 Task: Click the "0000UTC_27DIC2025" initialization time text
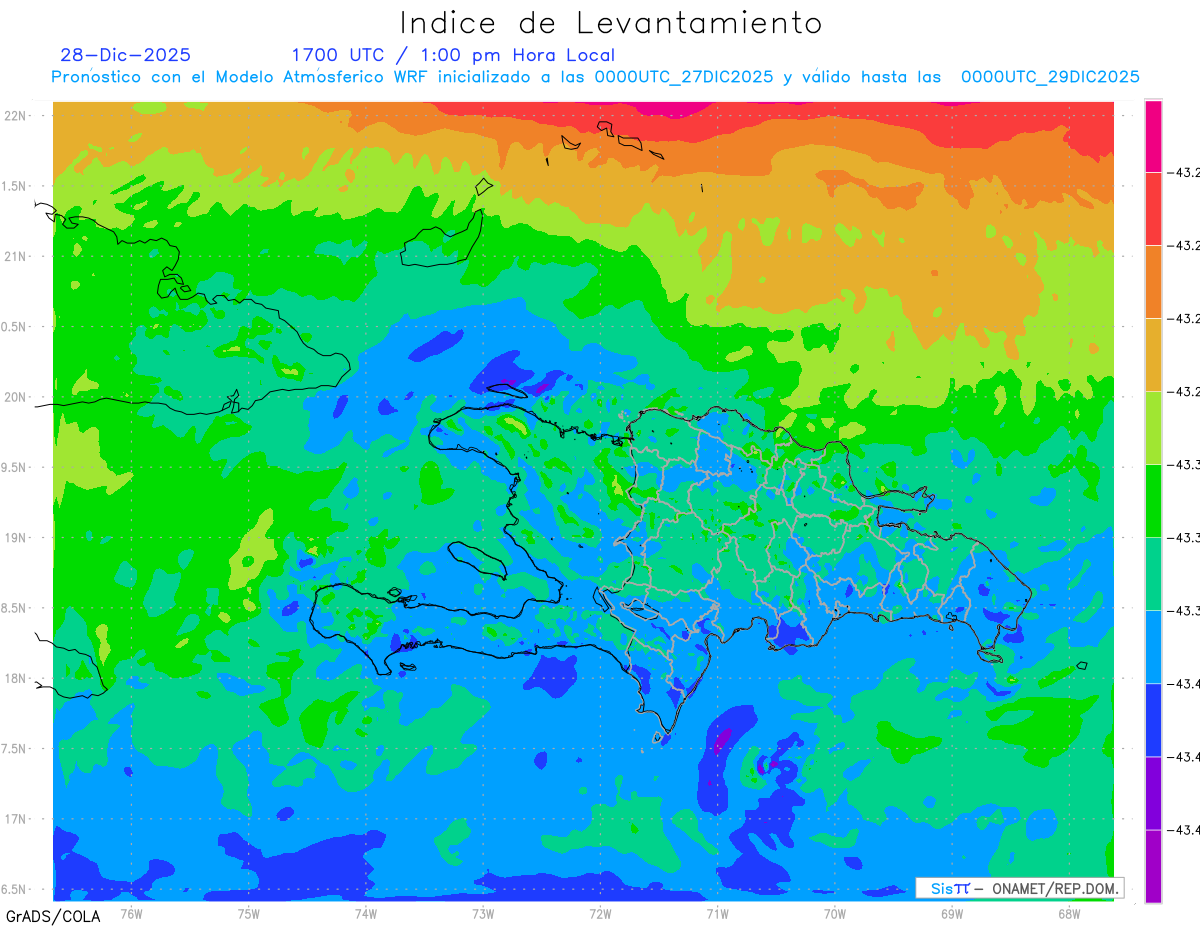(x=683, y=77)
